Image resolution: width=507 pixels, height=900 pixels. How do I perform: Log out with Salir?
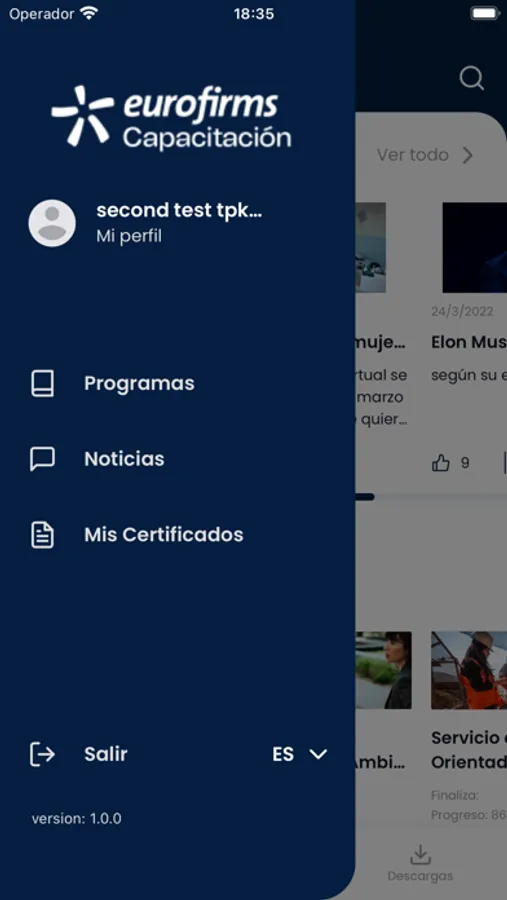(x=106, y=754)
